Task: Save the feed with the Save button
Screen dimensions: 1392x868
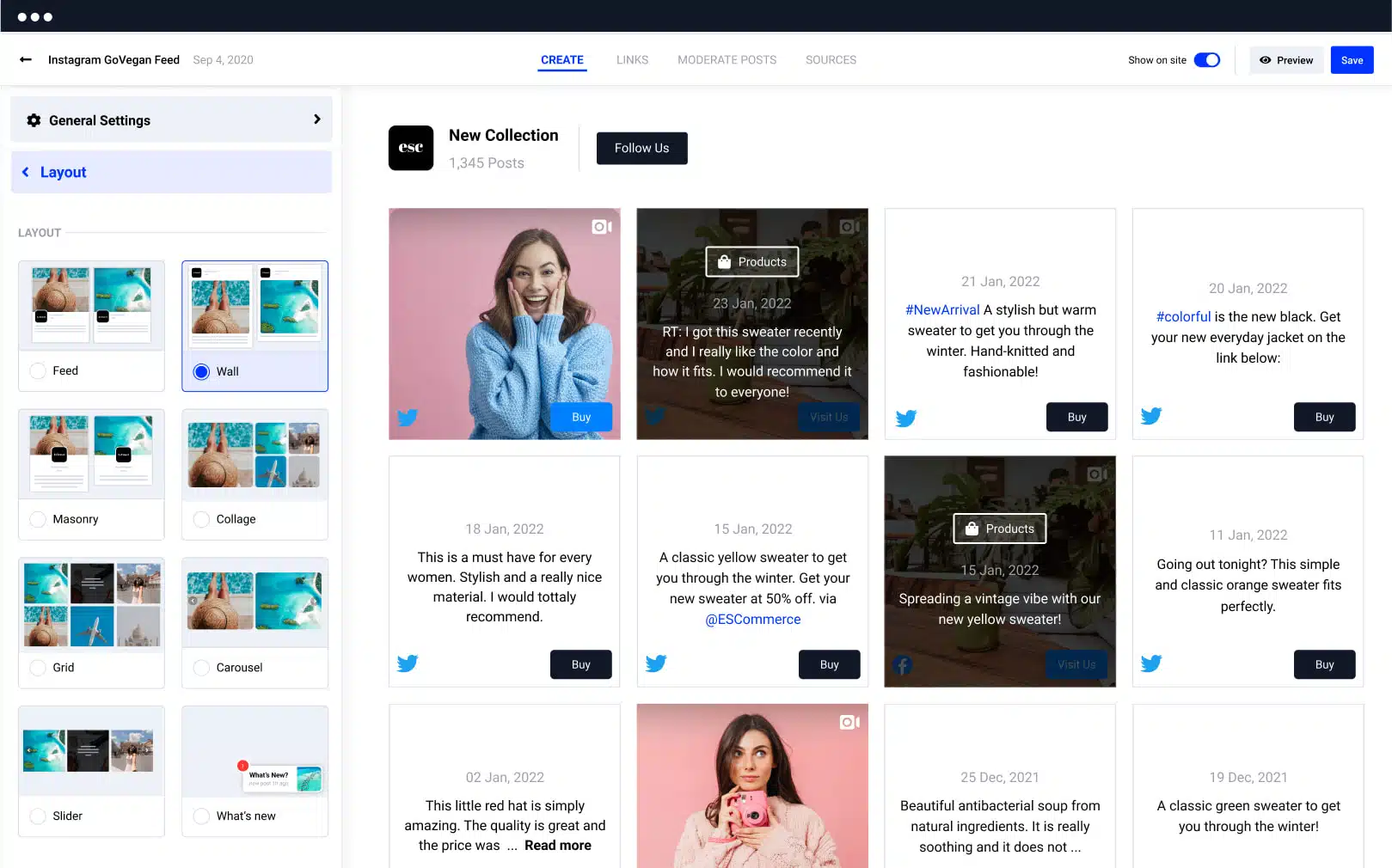Action: (1352, 60)
